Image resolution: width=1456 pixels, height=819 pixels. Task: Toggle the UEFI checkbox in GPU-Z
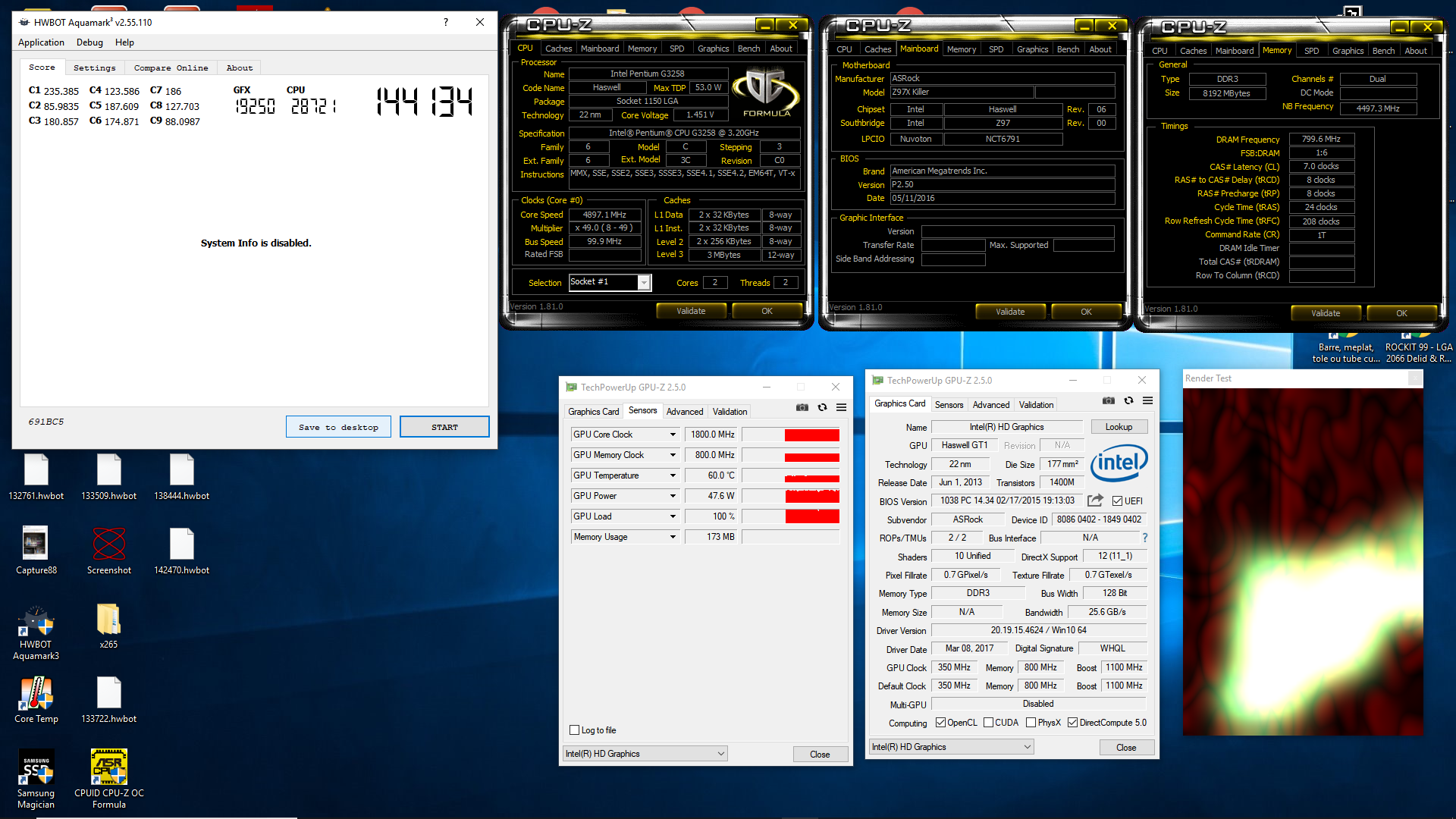click(1117, 501)
